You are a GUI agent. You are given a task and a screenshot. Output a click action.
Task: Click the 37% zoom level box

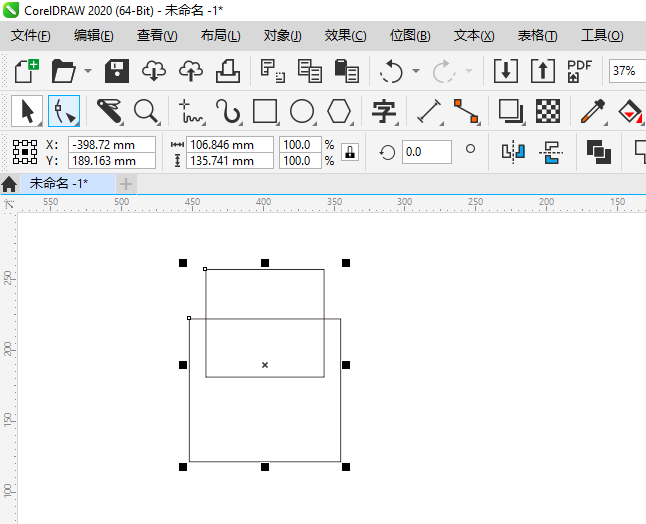pyautogui.click(x=627, y=71)
